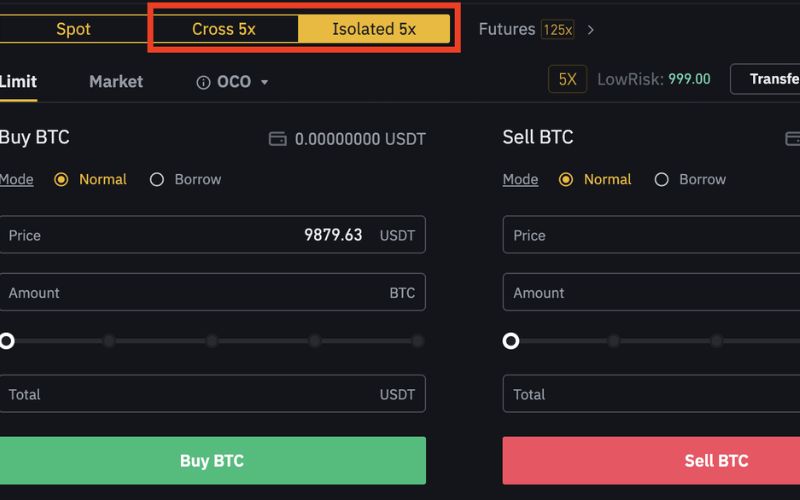800x500 pixels.
Task: Click the info icon next to OCO
Action: coord(204,82)
